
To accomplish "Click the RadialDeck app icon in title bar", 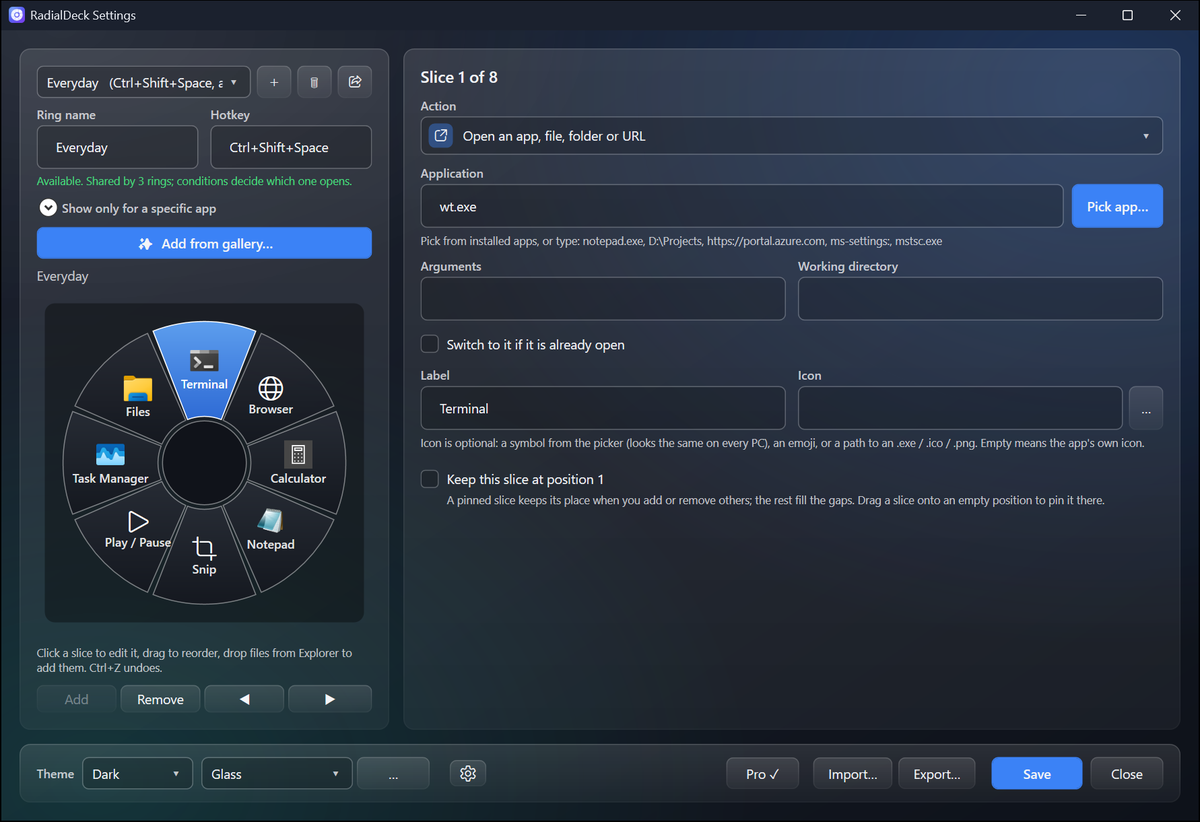I will [16, 16].
